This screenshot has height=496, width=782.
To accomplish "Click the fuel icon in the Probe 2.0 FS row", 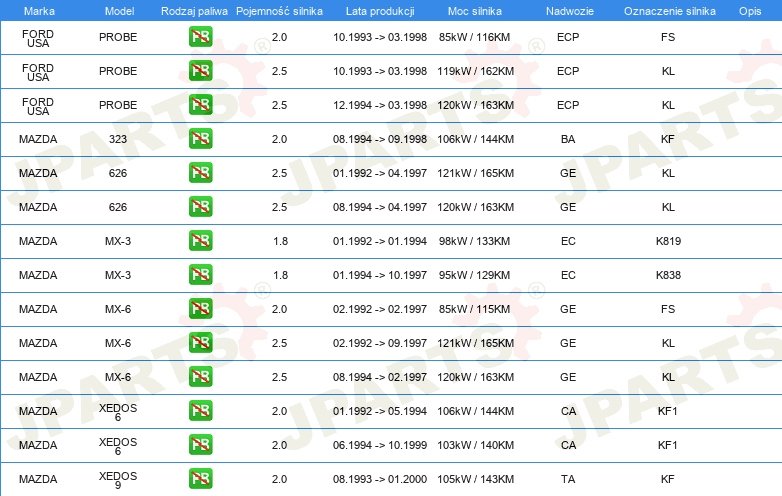I will pos(200,37).
